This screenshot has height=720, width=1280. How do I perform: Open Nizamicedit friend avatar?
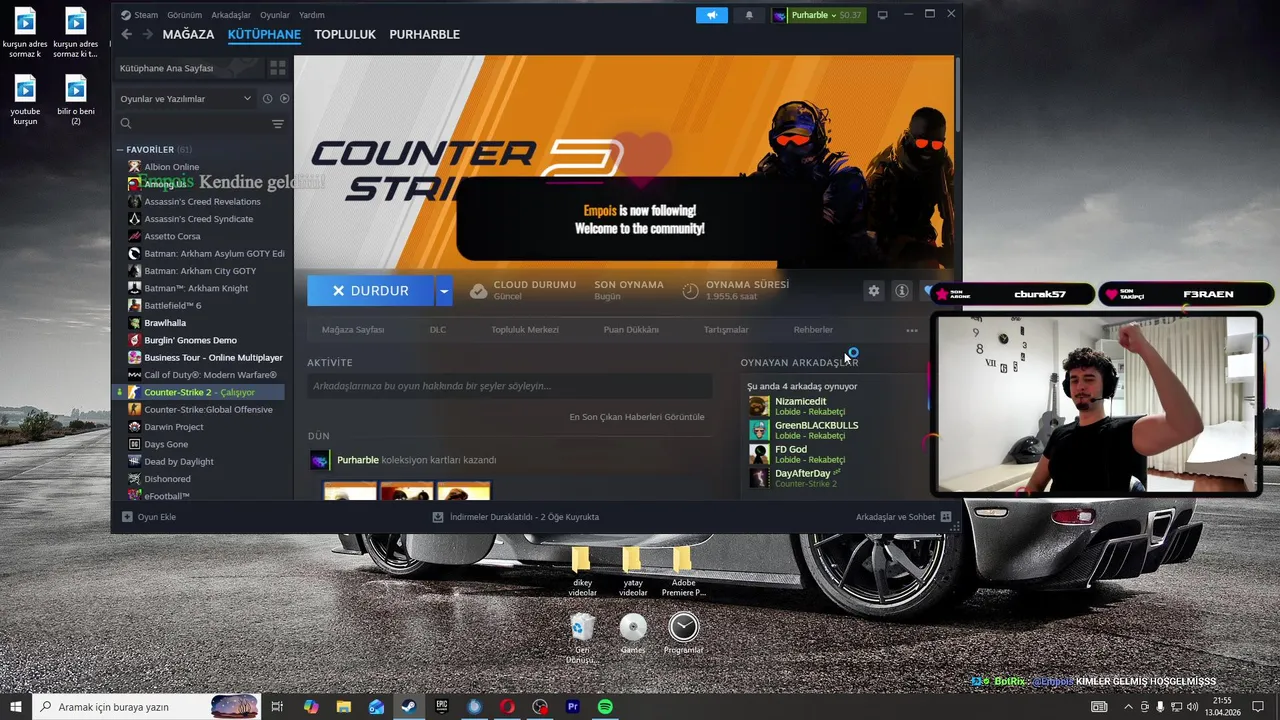pos(759,406)
